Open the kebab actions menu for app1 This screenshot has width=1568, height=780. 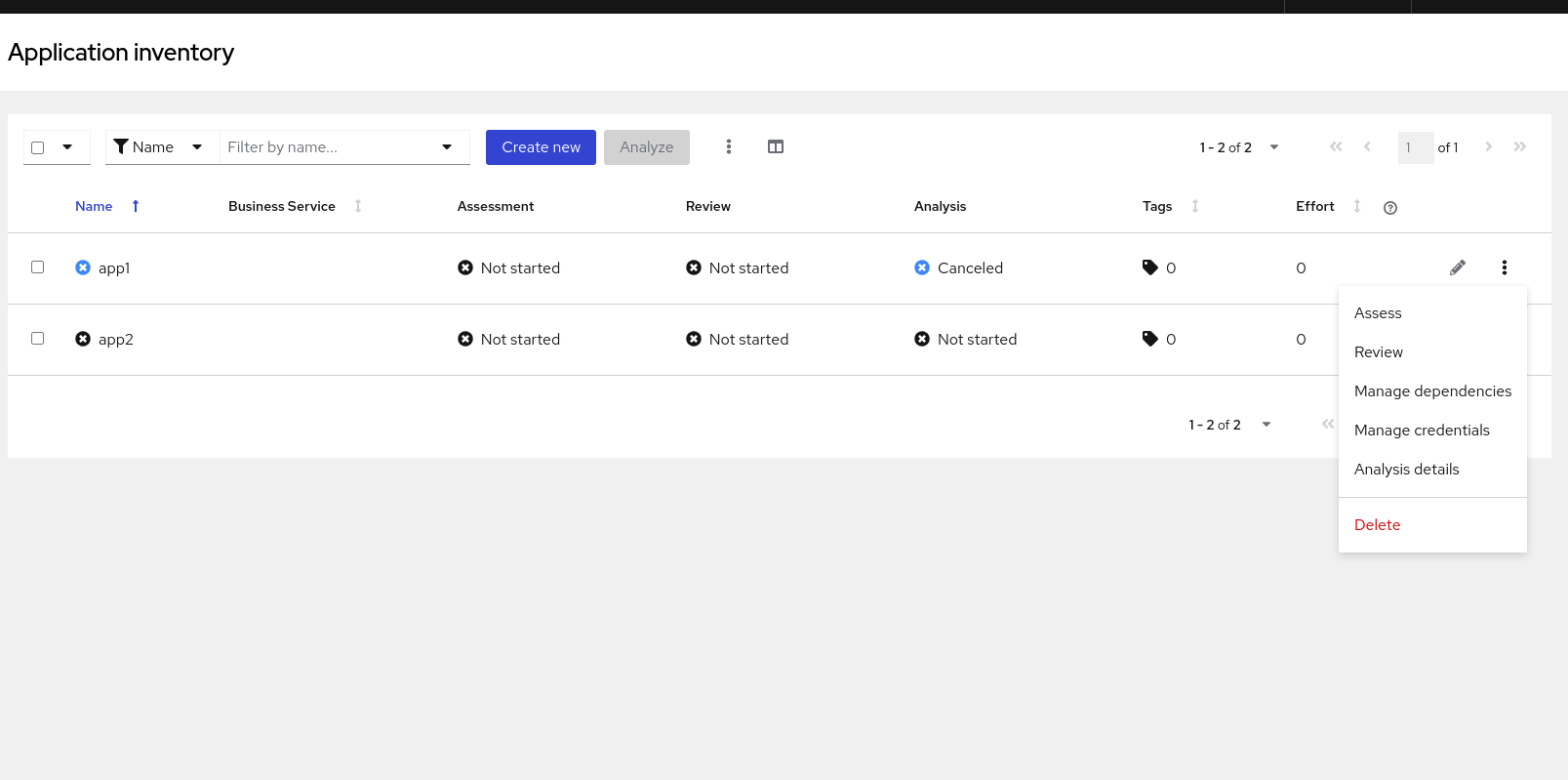pyautogui.click(x=1505, y=267)
